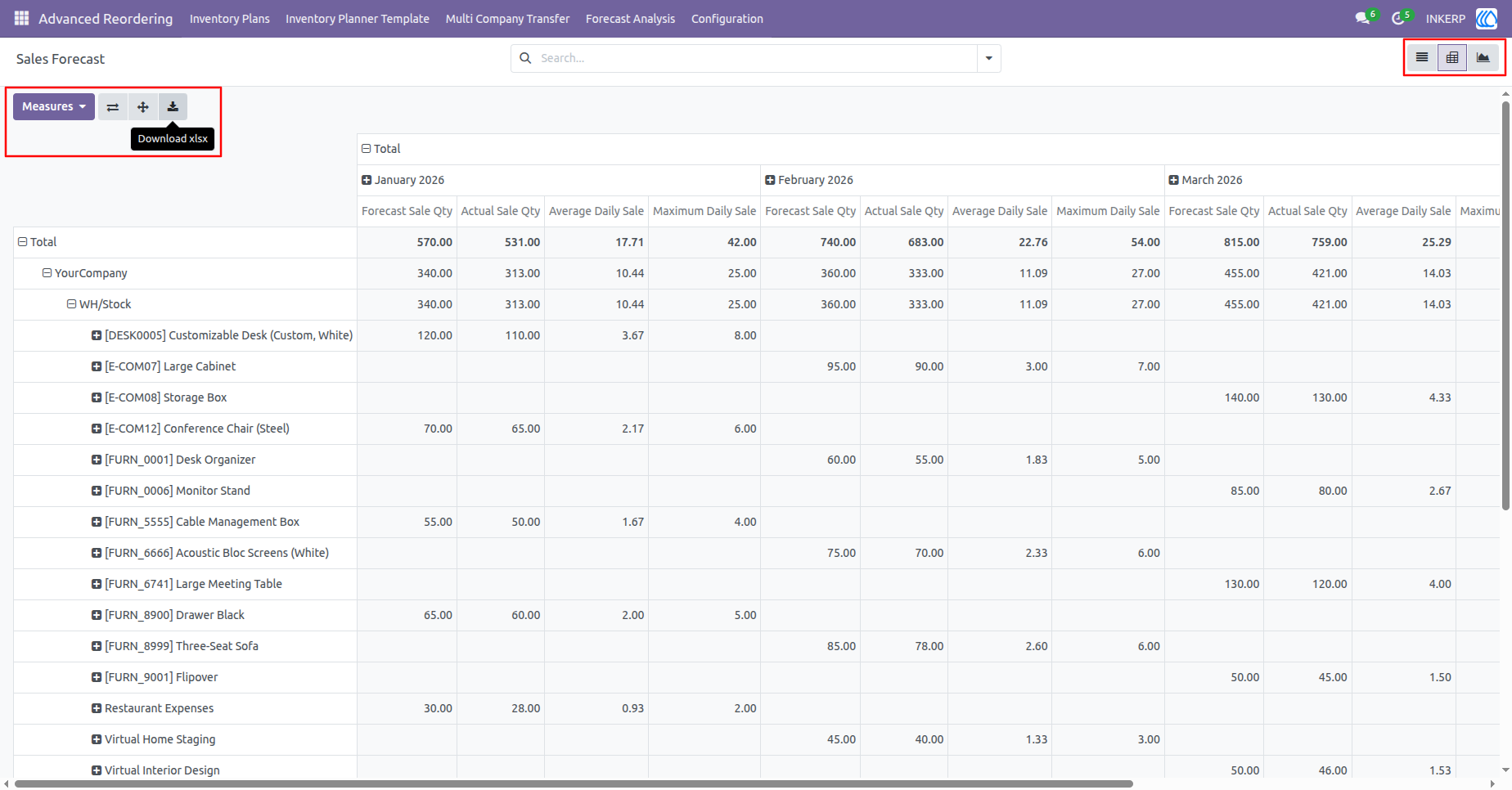Screen dimensions: 1512x790
Task: Click the expand all icon
Action: [x=143, y=107]
